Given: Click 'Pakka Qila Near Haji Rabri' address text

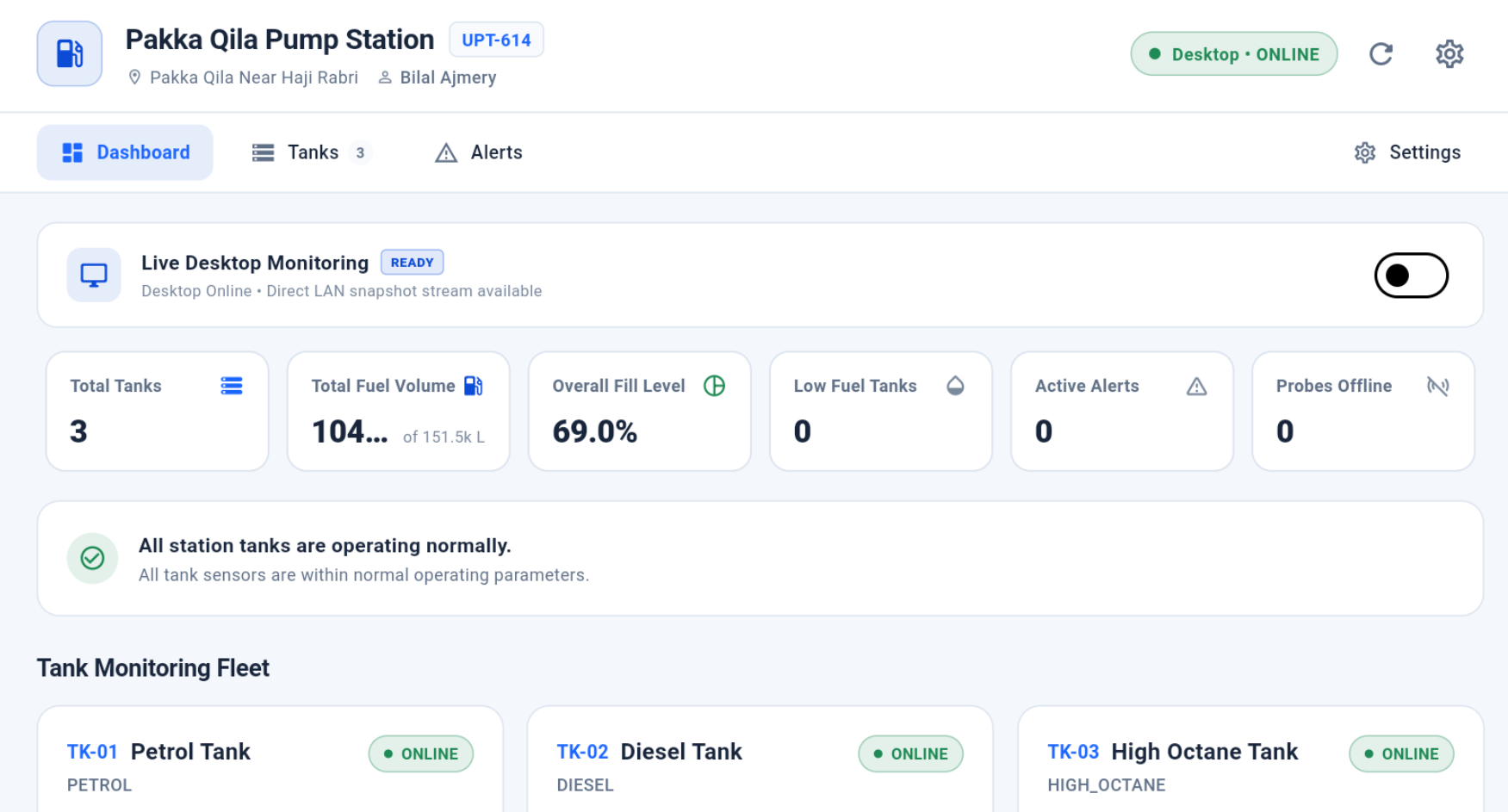Looking at the screenshot, I should tap(254, 77).
